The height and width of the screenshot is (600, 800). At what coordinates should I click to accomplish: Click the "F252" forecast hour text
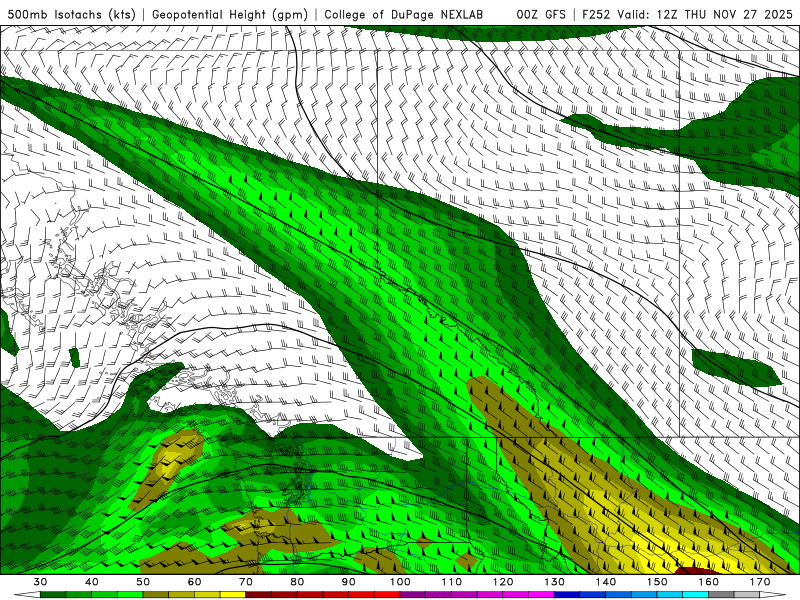coord(596,15)
